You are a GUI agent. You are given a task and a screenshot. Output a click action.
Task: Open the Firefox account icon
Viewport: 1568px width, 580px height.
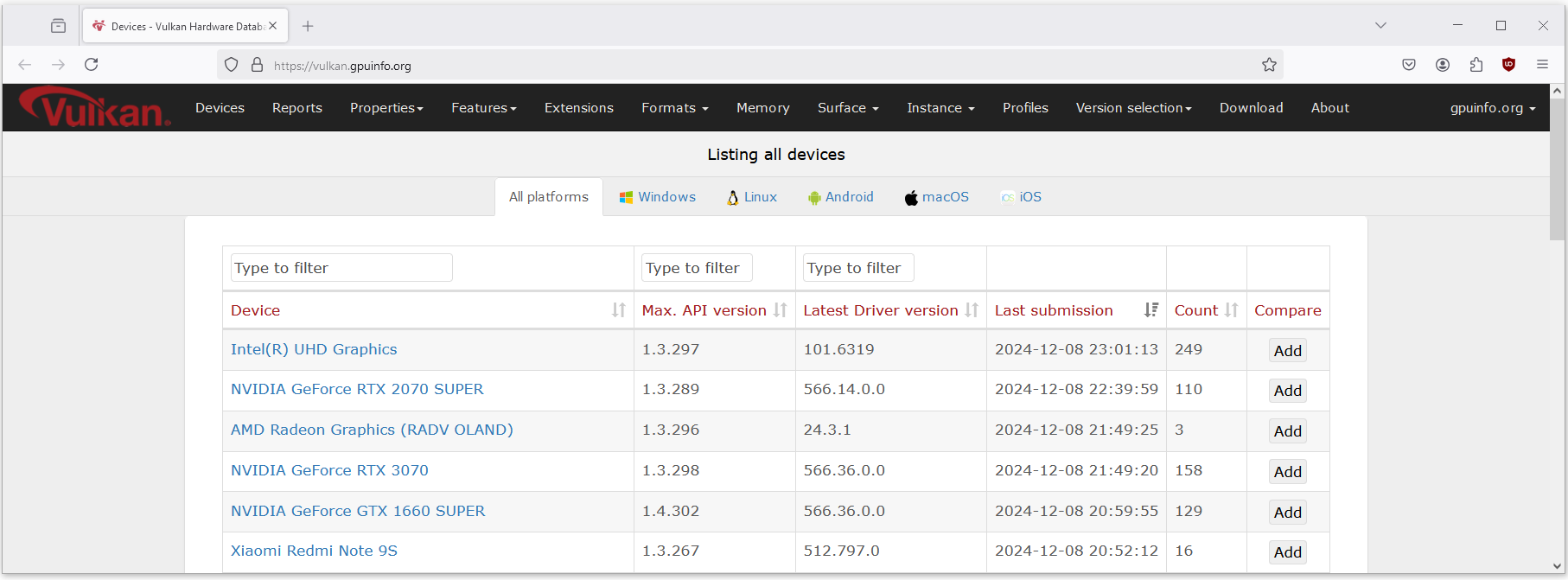[1443, 65]
